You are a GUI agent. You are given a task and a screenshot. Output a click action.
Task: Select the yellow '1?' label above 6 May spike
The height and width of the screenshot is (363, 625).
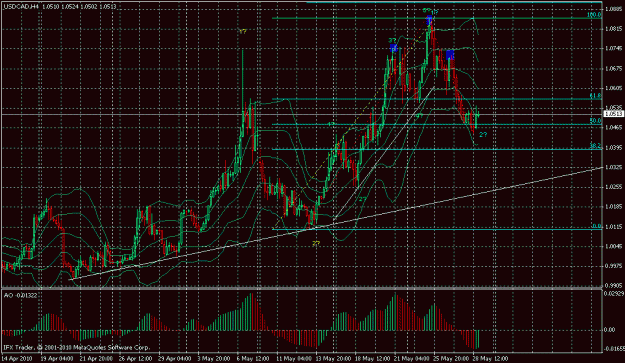[x=243, y=31]
